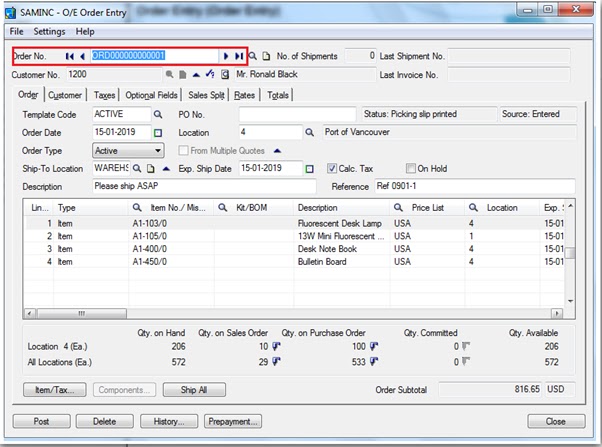Drill down Location 4 purchase order quantity
This screenshot has width=602, height=447.
point(374,346)
